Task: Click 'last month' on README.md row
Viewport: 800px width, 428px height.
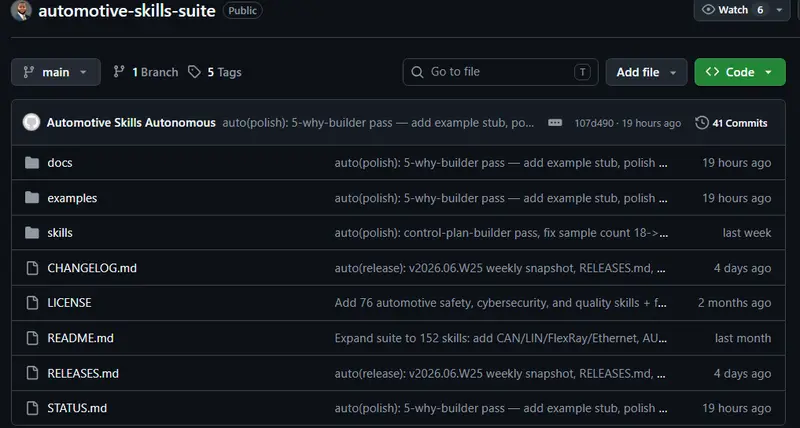Action: [743, 338]
